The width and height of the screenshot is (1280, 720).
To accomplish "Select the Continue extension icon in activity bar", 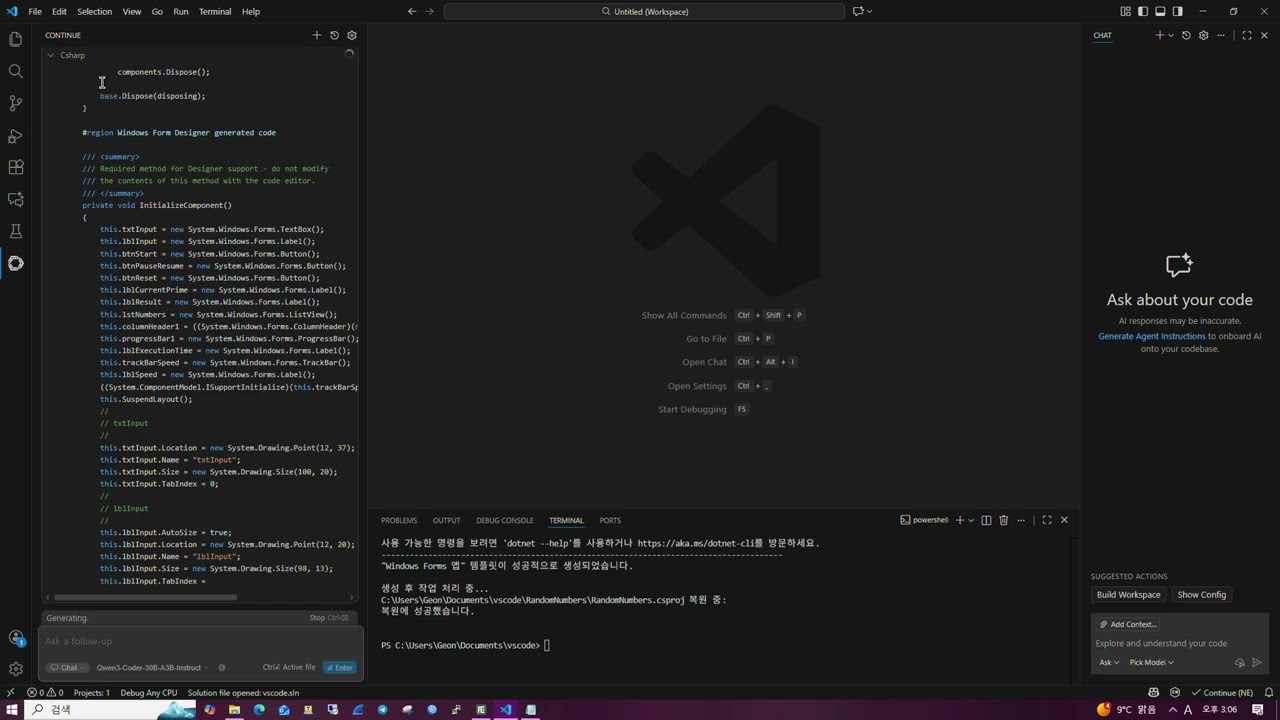I will (15, 263).
